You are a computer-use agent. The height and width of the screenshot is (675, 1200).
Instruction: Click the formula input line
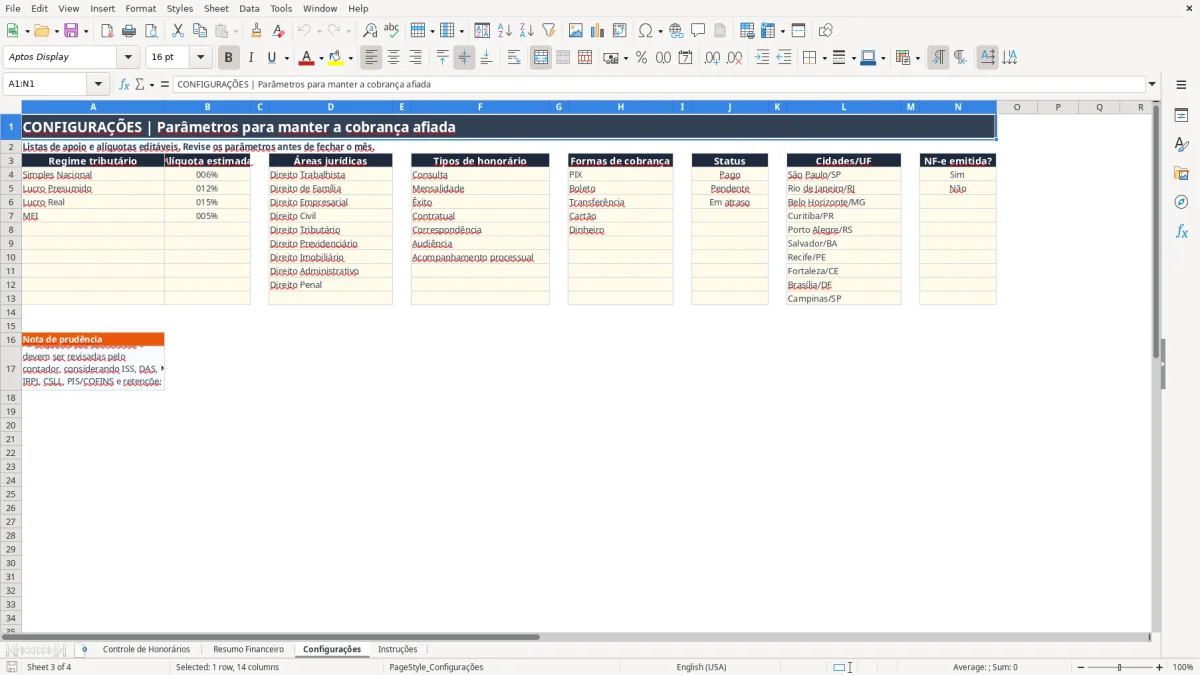[x=658, y=84]
